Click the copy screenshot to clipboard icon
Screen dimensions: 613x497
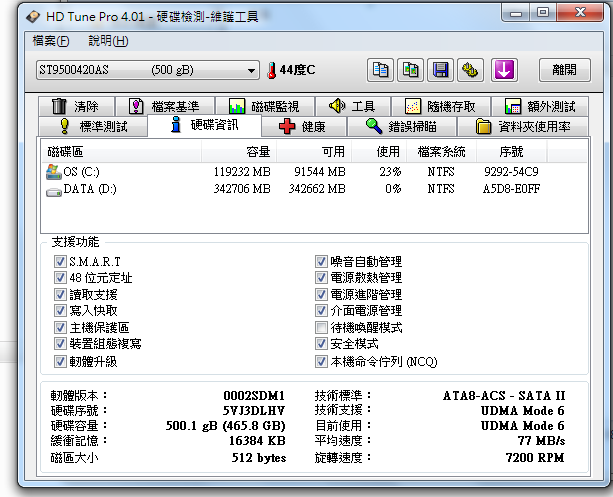pos(410,70)
